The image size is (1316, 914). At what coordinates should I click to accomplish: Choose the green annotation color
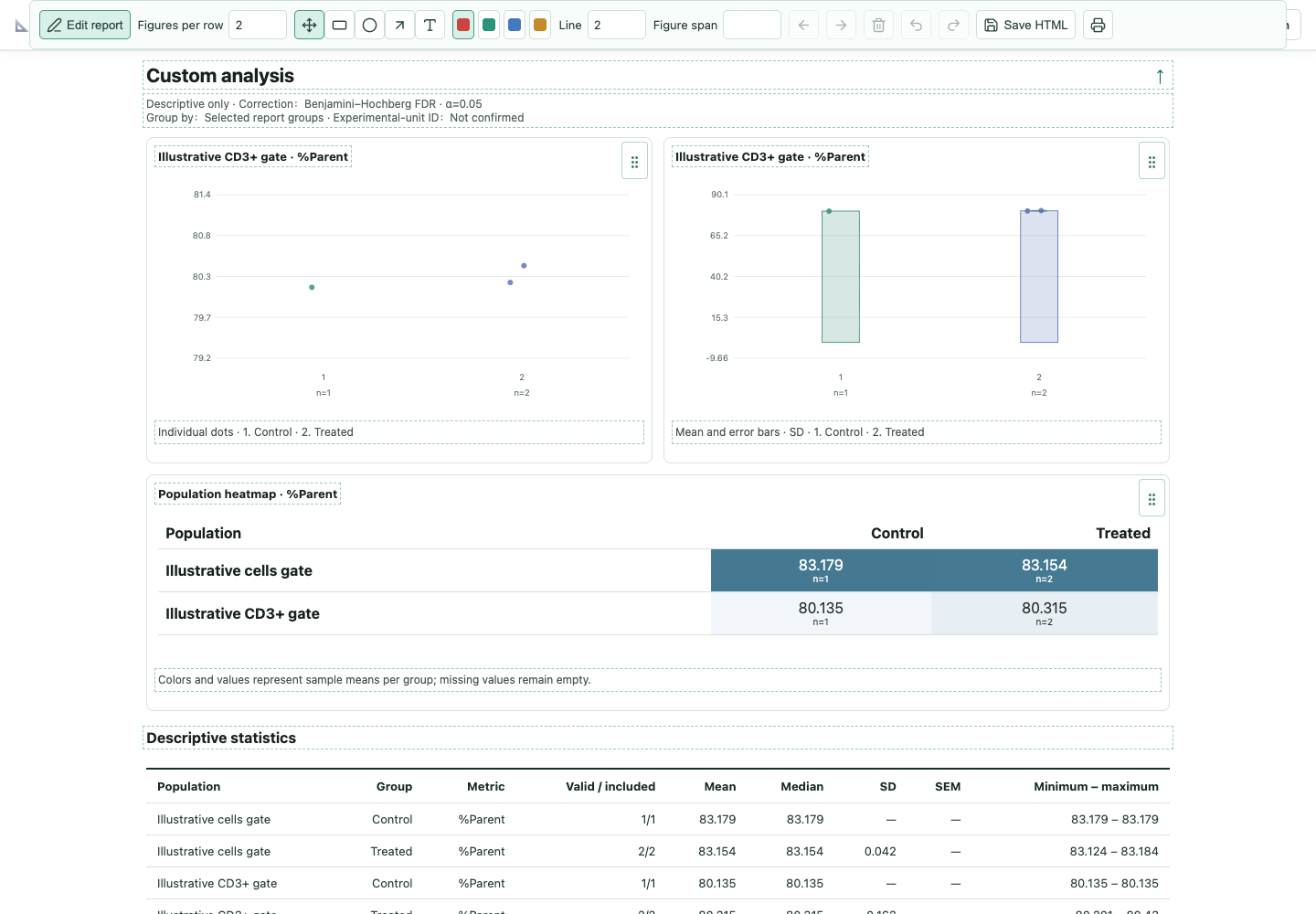[489, 25]
